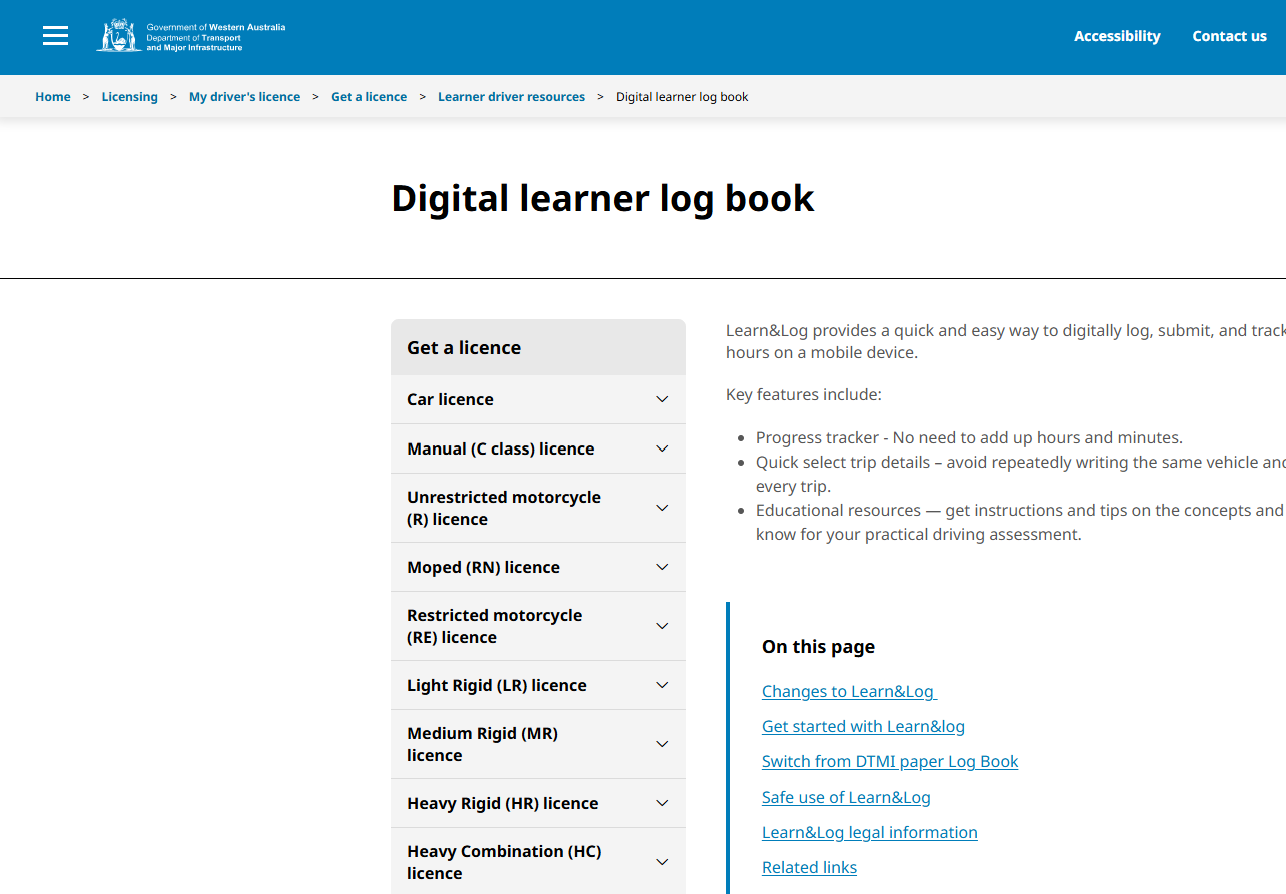Viewport: 1286px width, 894px height.
Task: Expand Heavy Combination (HC) licence chevron
Action: click(x=662, y=862)
